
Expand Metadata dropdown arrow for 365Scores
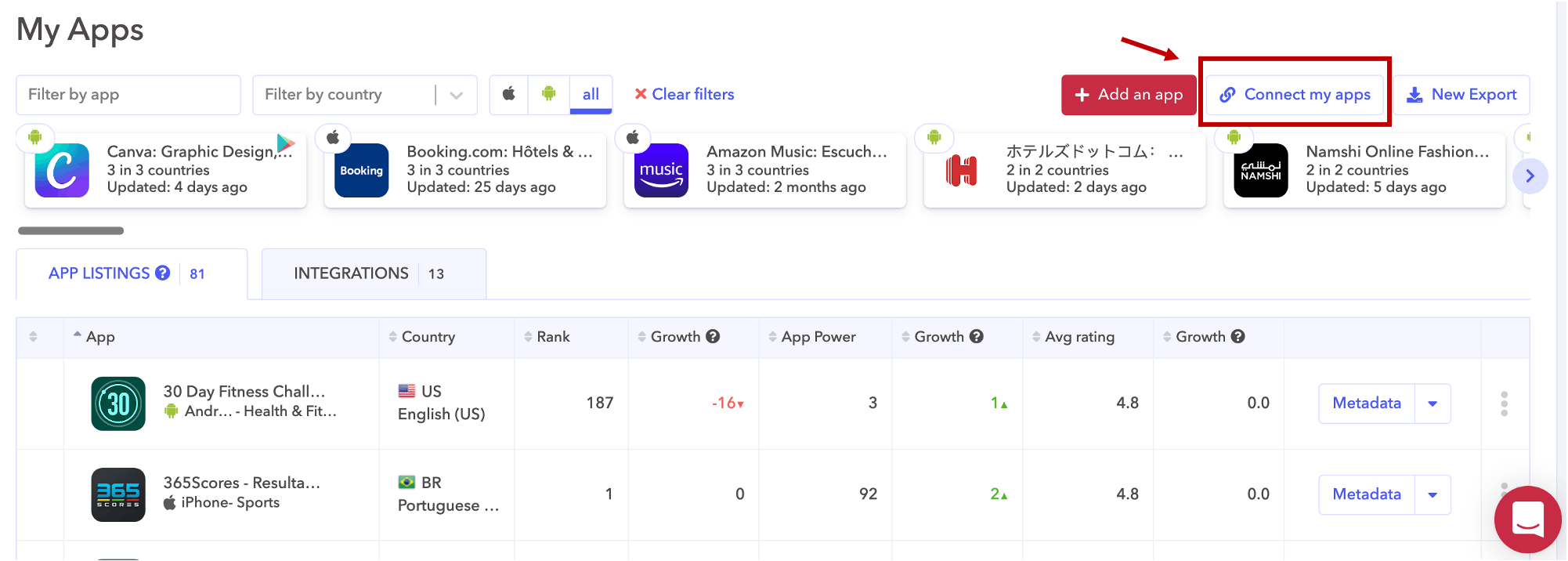1433,494
